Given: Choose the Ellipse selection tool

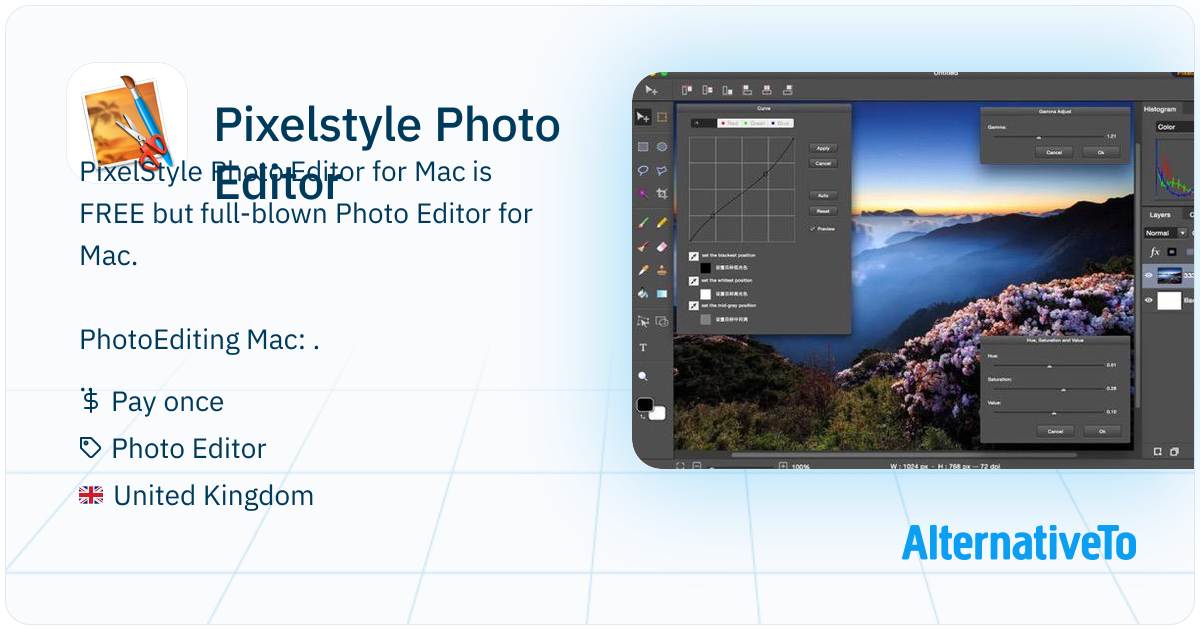Looking at the screenshot, I should [662, 147].
